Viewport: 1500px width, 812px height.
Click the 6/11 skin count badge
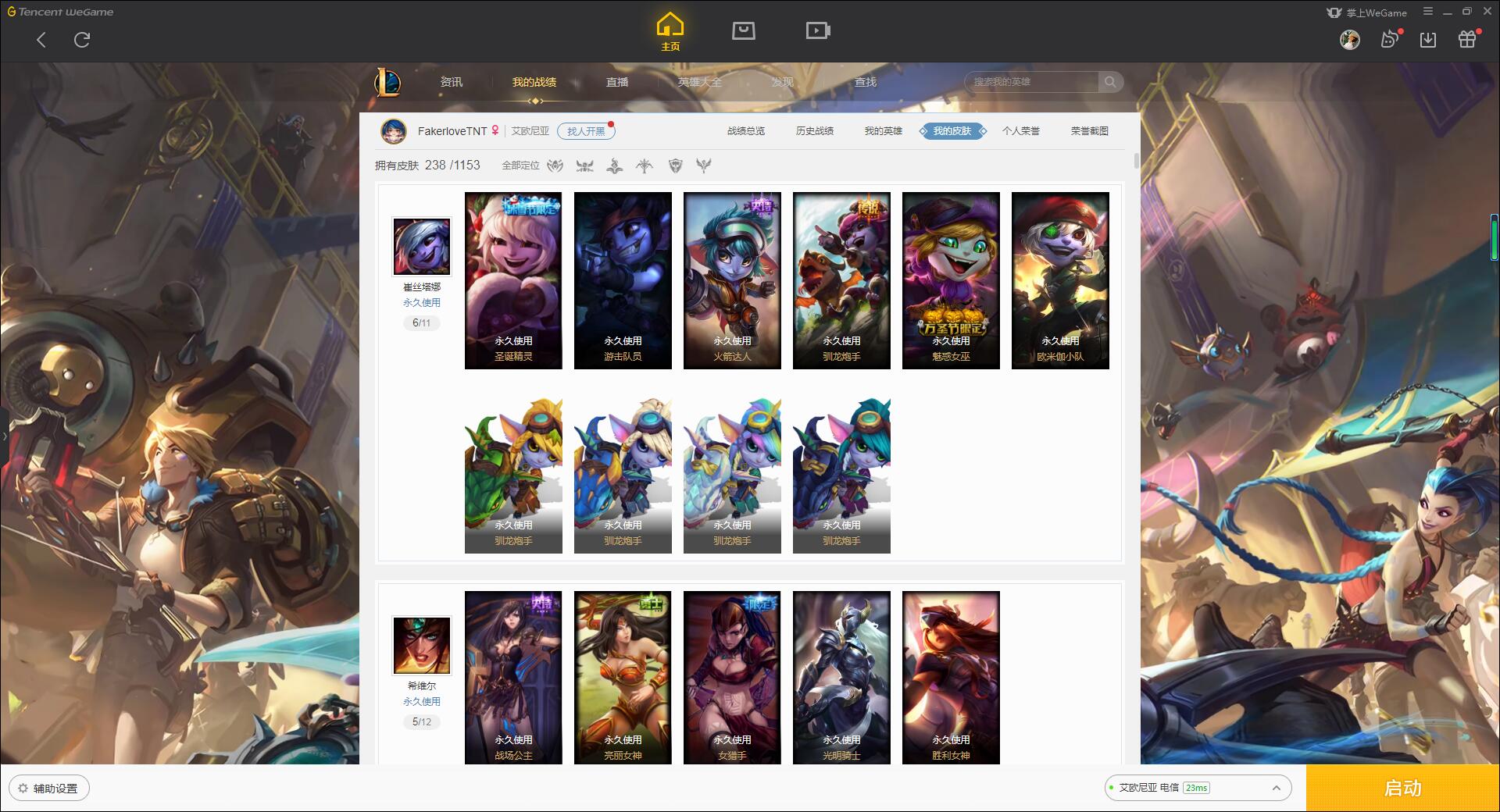(x=422, y=322)
